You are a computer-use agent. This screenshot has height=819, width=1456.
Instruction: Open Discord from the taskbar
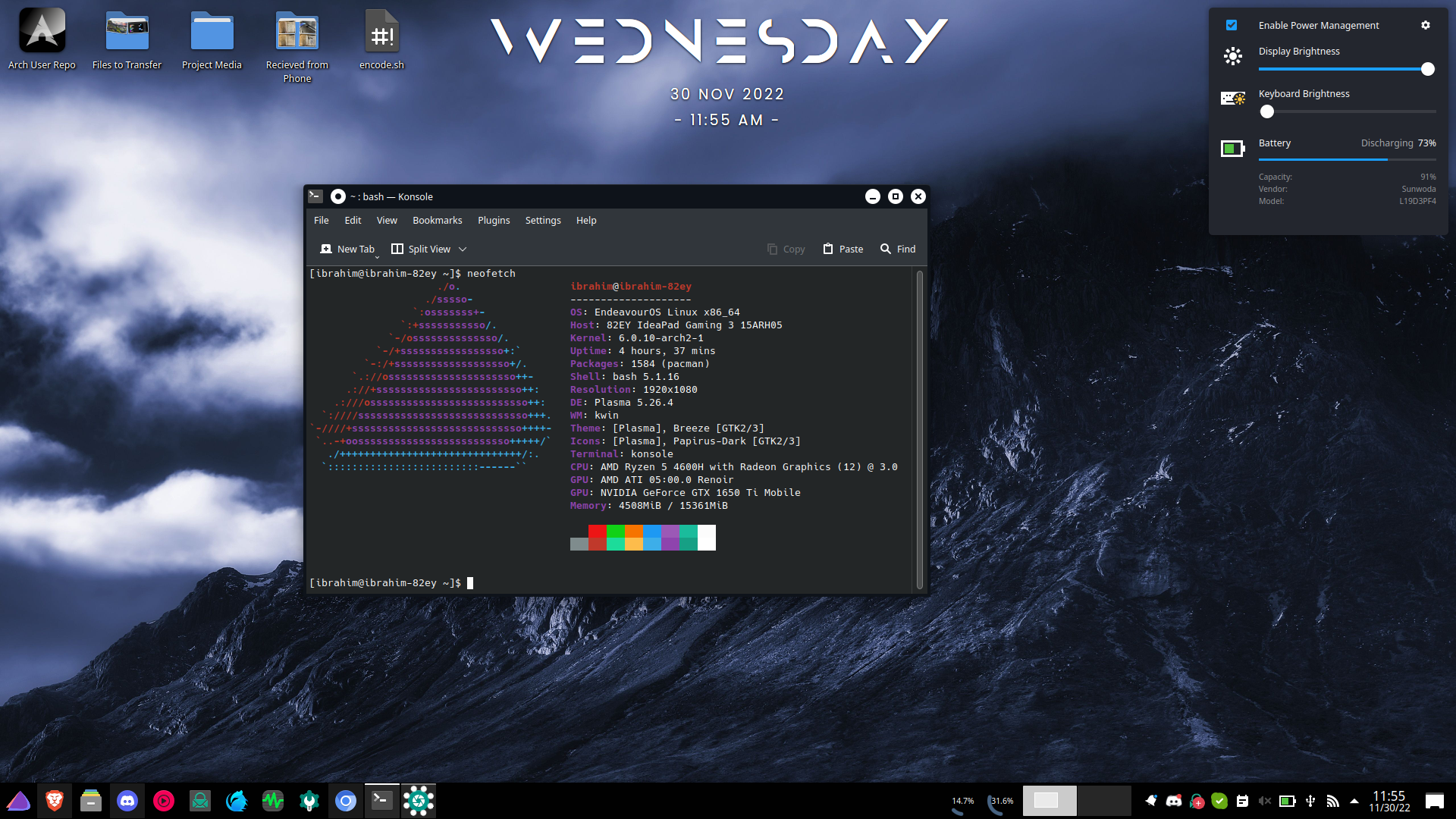coord(127,801)
